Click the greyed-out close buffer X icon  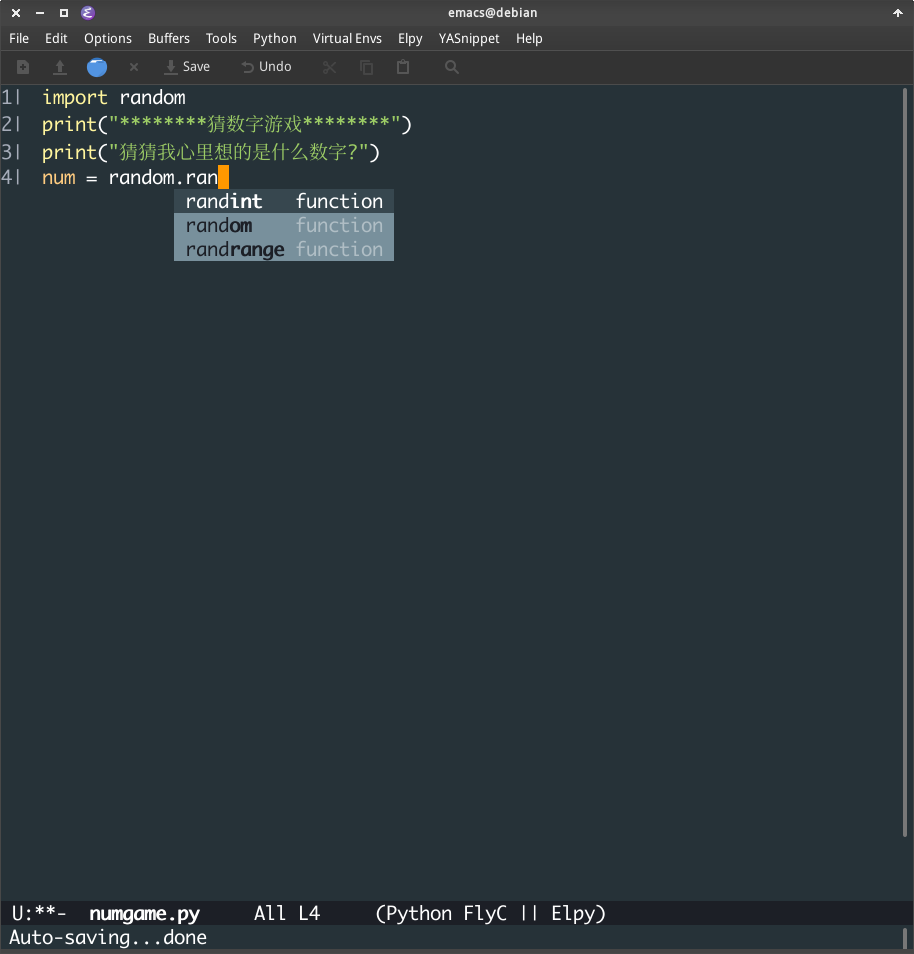[x=134, y=67]
